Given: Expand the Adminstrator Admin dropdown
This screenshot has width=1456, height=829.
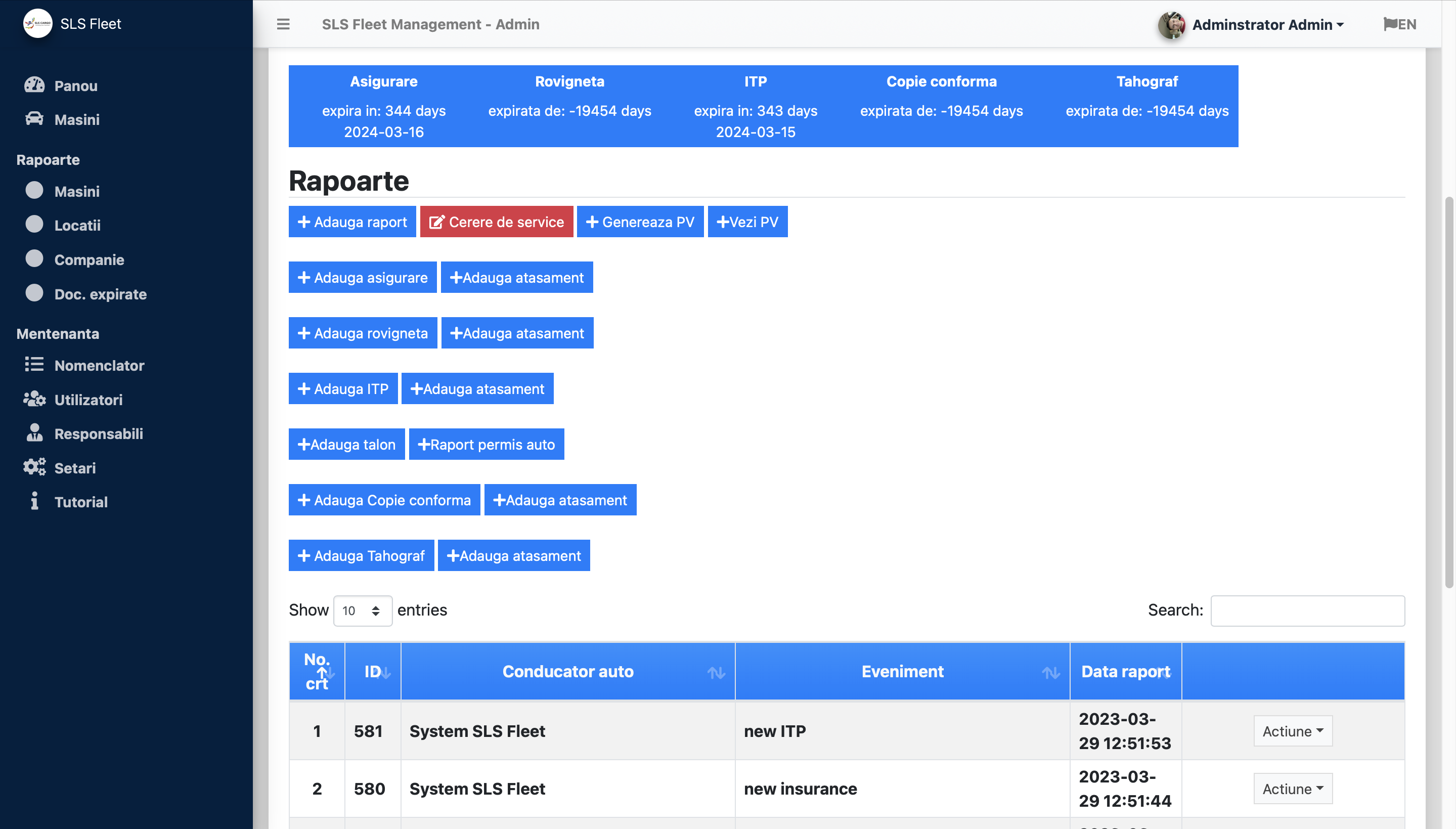Looking at the screenshot, I should (x=1267, y=24).
